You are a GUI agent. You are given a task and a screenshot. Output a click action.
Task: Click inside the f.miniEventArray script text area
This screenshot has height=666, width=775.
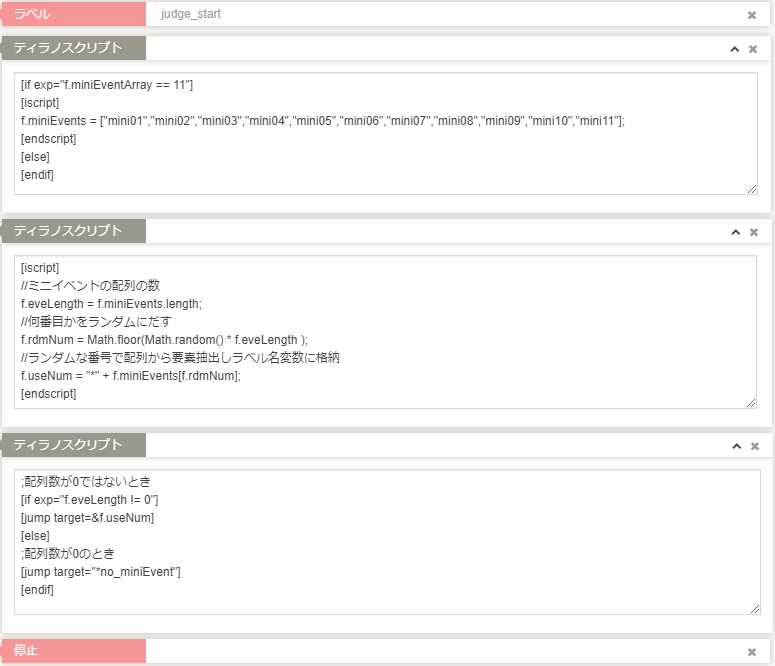pyautogui.click(x=386, y=132)
